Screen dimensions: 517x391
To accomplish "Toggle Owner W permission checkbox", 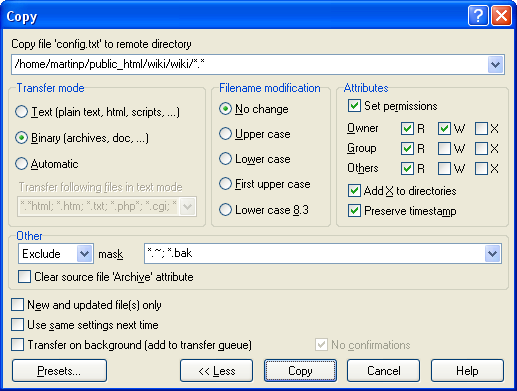I will click(x=444, y=129).
